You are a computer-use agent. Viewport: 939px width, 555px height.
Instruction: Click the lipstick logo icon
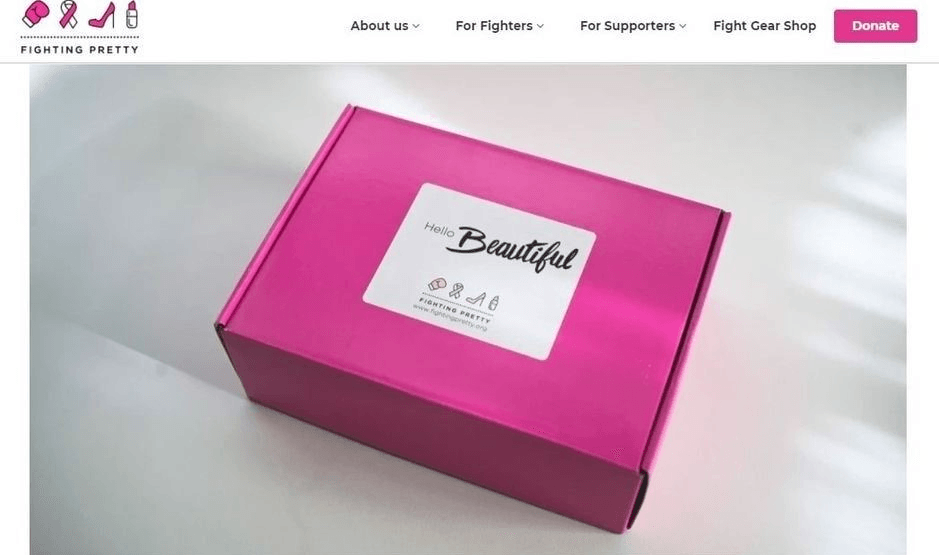pos(132,14)
